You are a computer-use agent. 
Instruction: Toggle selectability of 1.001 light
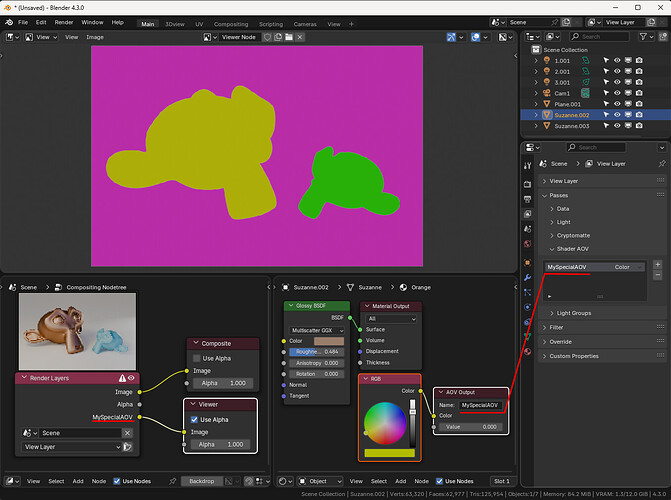[606, 60]
